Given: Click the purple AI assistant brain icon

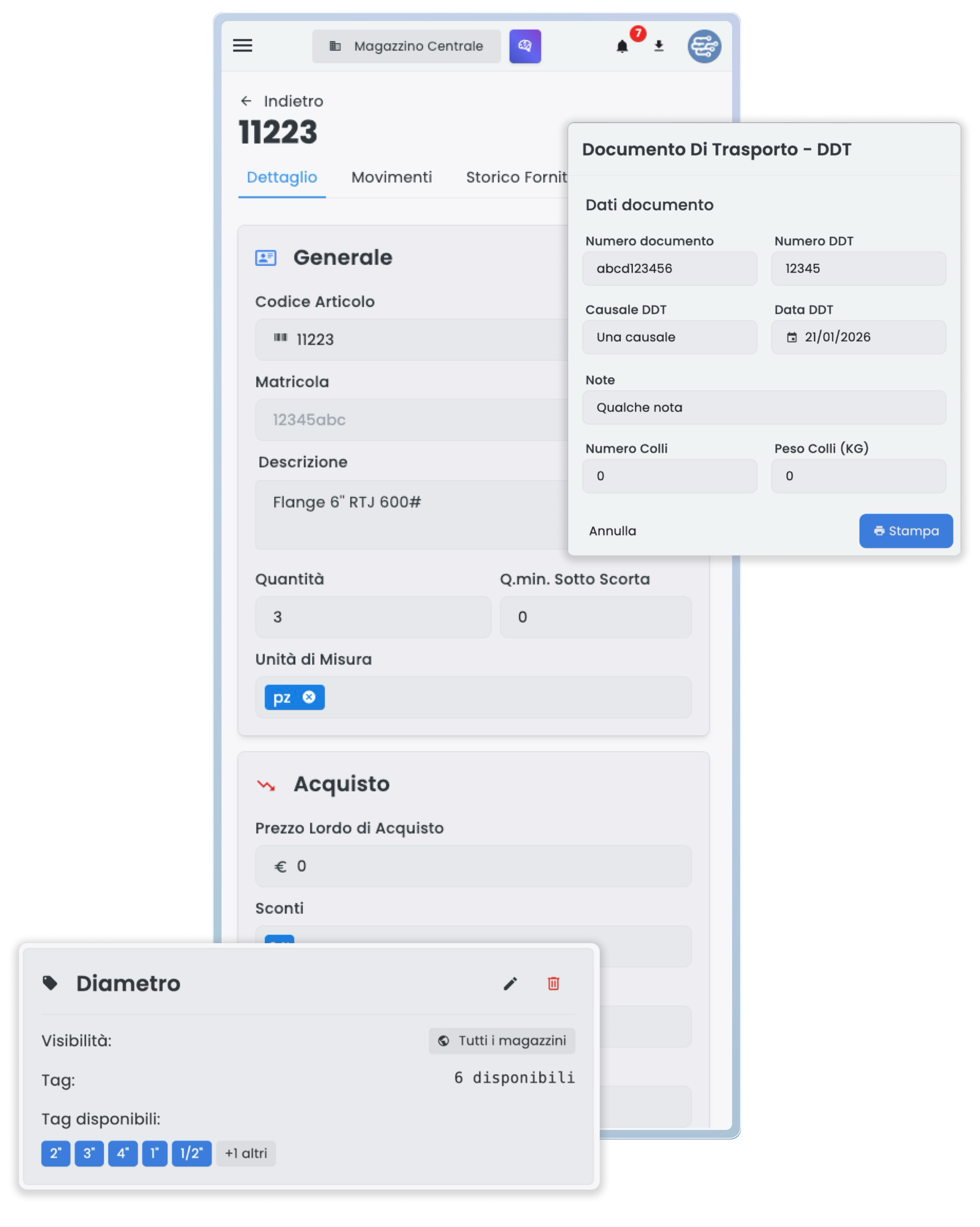Looking at the screenshot, I should [x=525, y=45].
